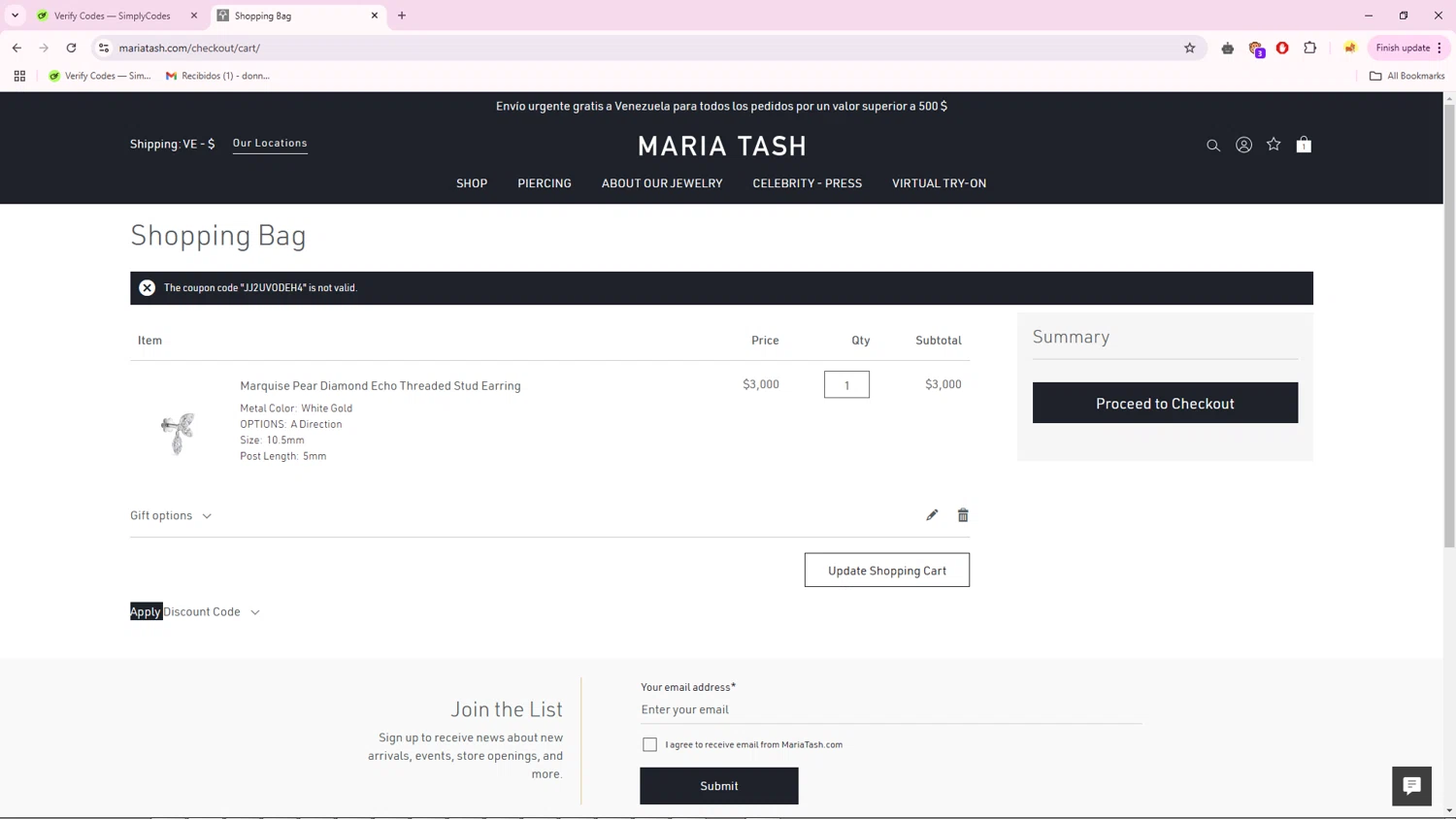Click the $3,000 Subtotal value
1456x819 pixels.
(x=943, y=384)
